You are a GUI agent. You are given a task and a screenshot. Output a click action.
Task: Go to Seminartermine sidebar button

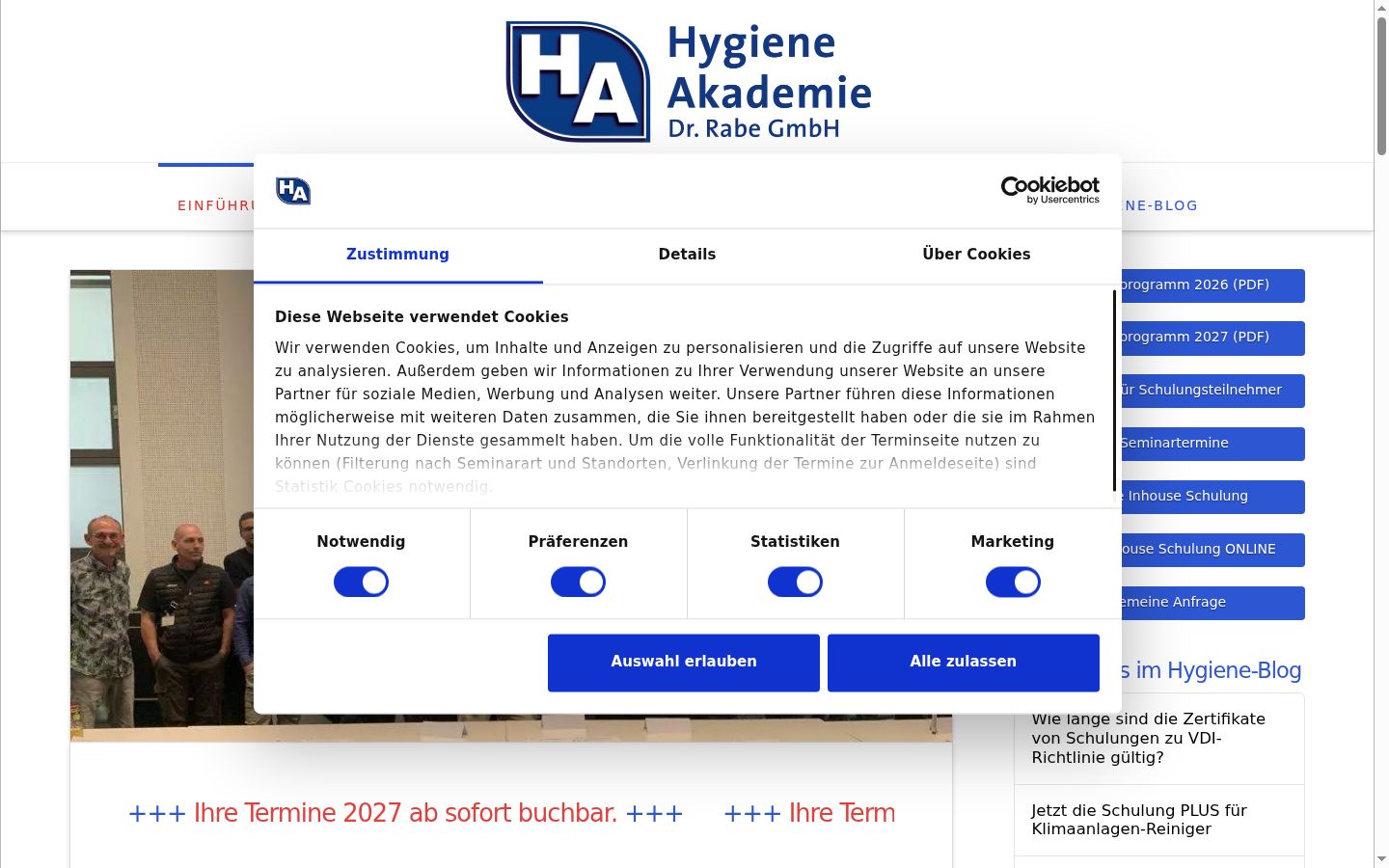point(1212,444)
